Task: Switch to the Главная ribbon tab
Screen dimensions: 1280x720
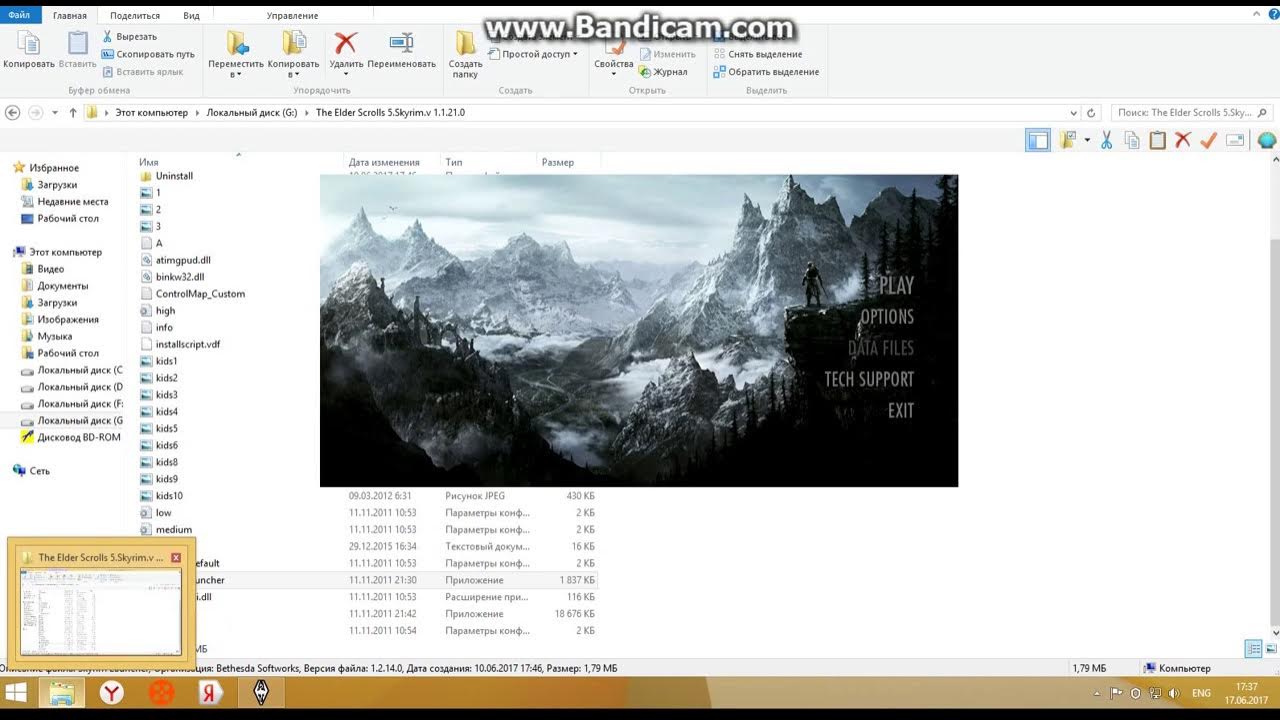Action: [70, 16]
